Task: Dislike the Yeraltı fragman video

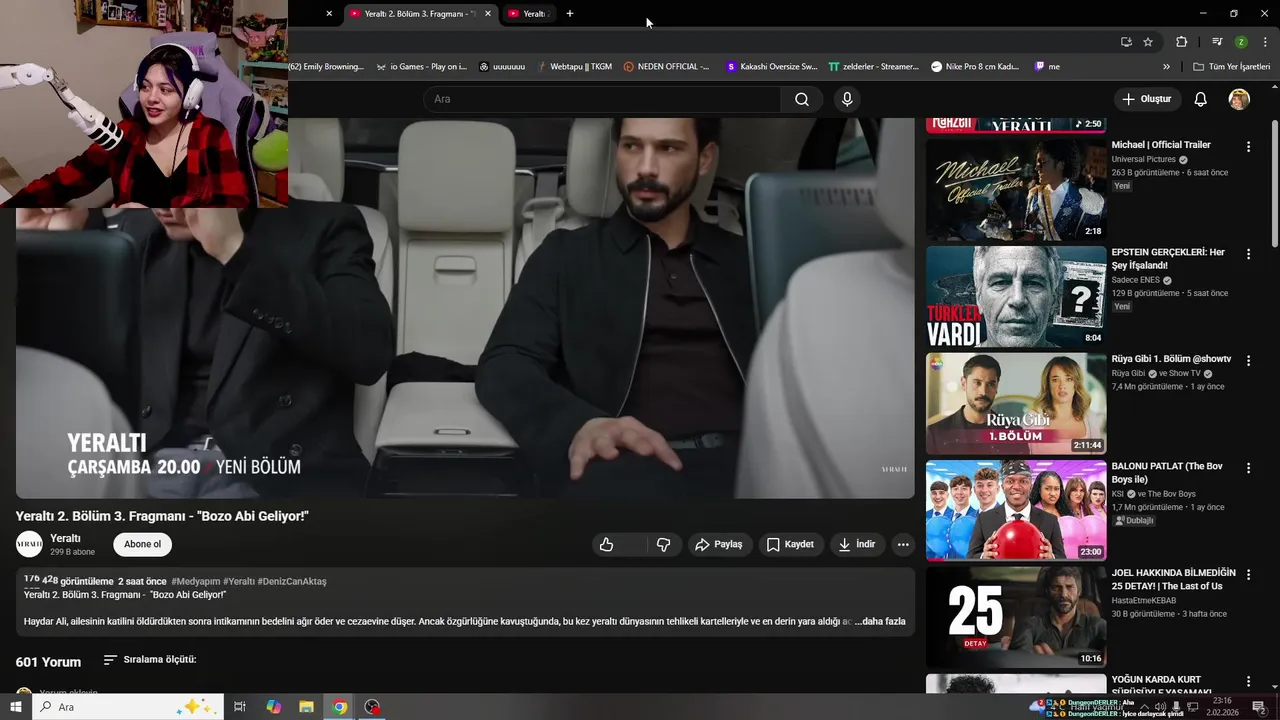Action: point(663,544)
